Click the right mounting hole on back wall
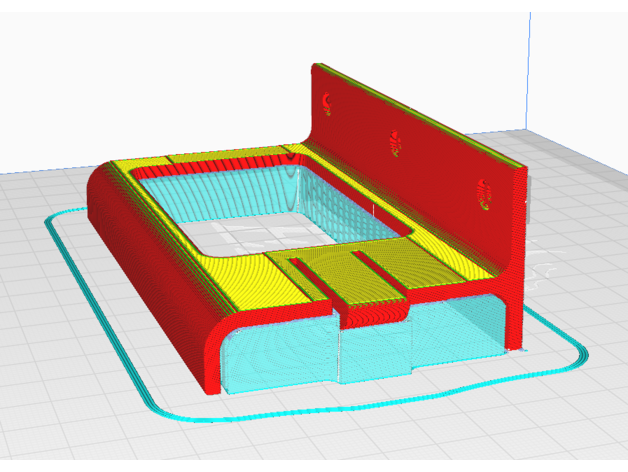Viewport: 628px width, 472px height. click(x=484, y=194)
